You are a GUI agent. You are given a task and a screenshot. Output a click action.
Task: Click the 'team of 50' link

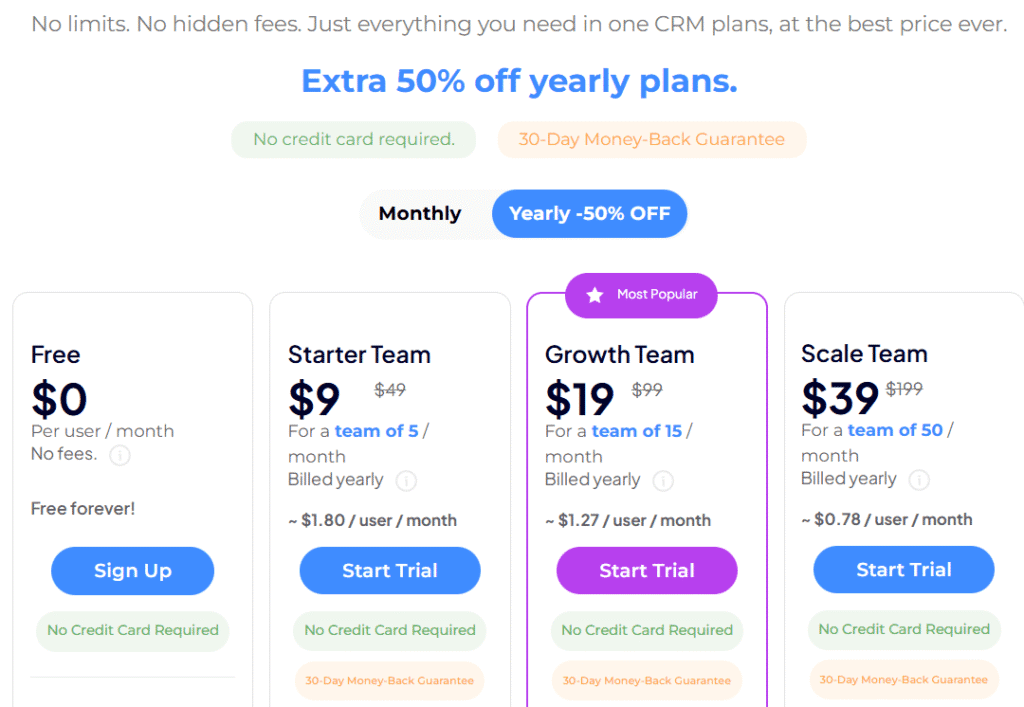click(x=895, y=430)
